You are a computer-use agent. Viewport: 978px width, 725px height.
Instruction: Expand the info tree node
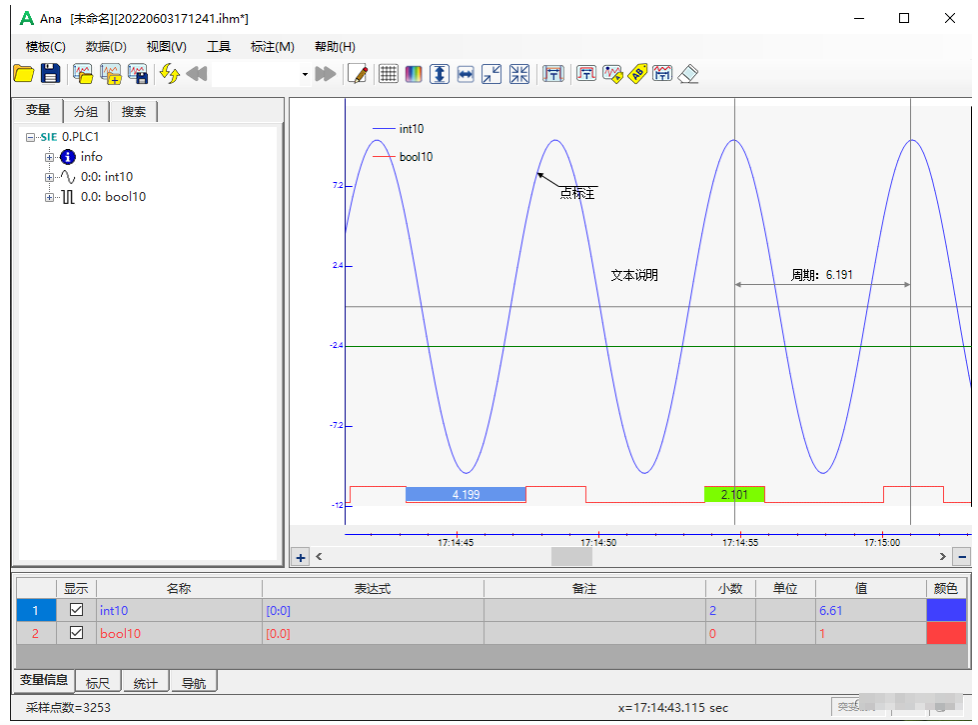(x=49, y=157)
